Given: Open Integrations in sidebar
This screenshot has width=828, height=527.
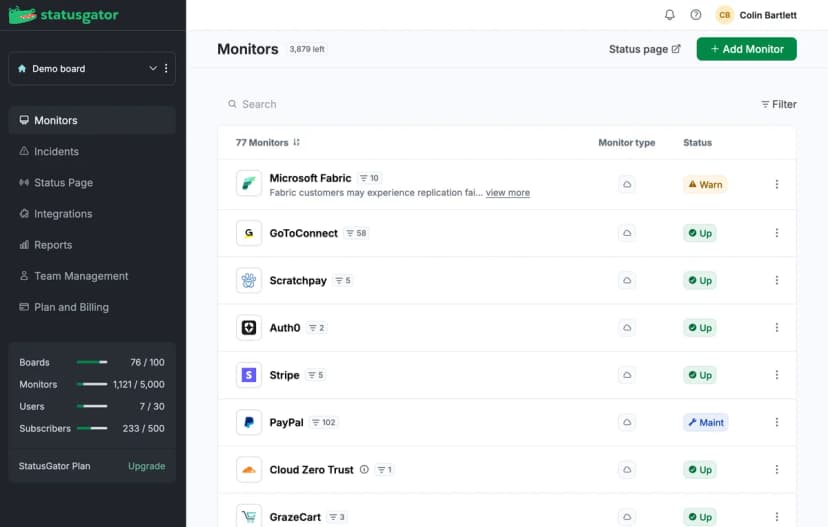Looking at the screenshot, I should pos(92,214).
